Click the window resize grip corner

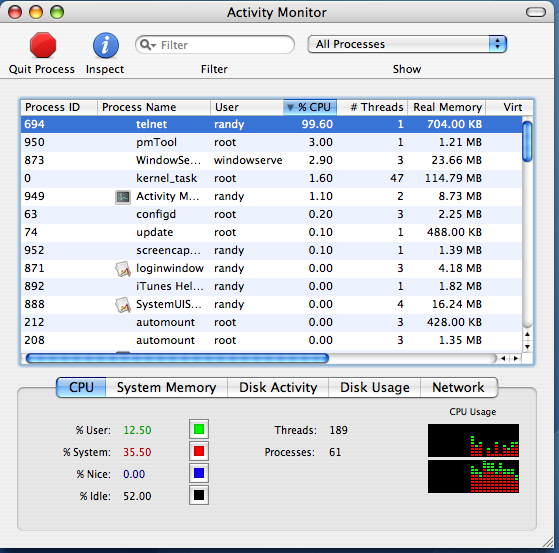(x=548, y=542)
